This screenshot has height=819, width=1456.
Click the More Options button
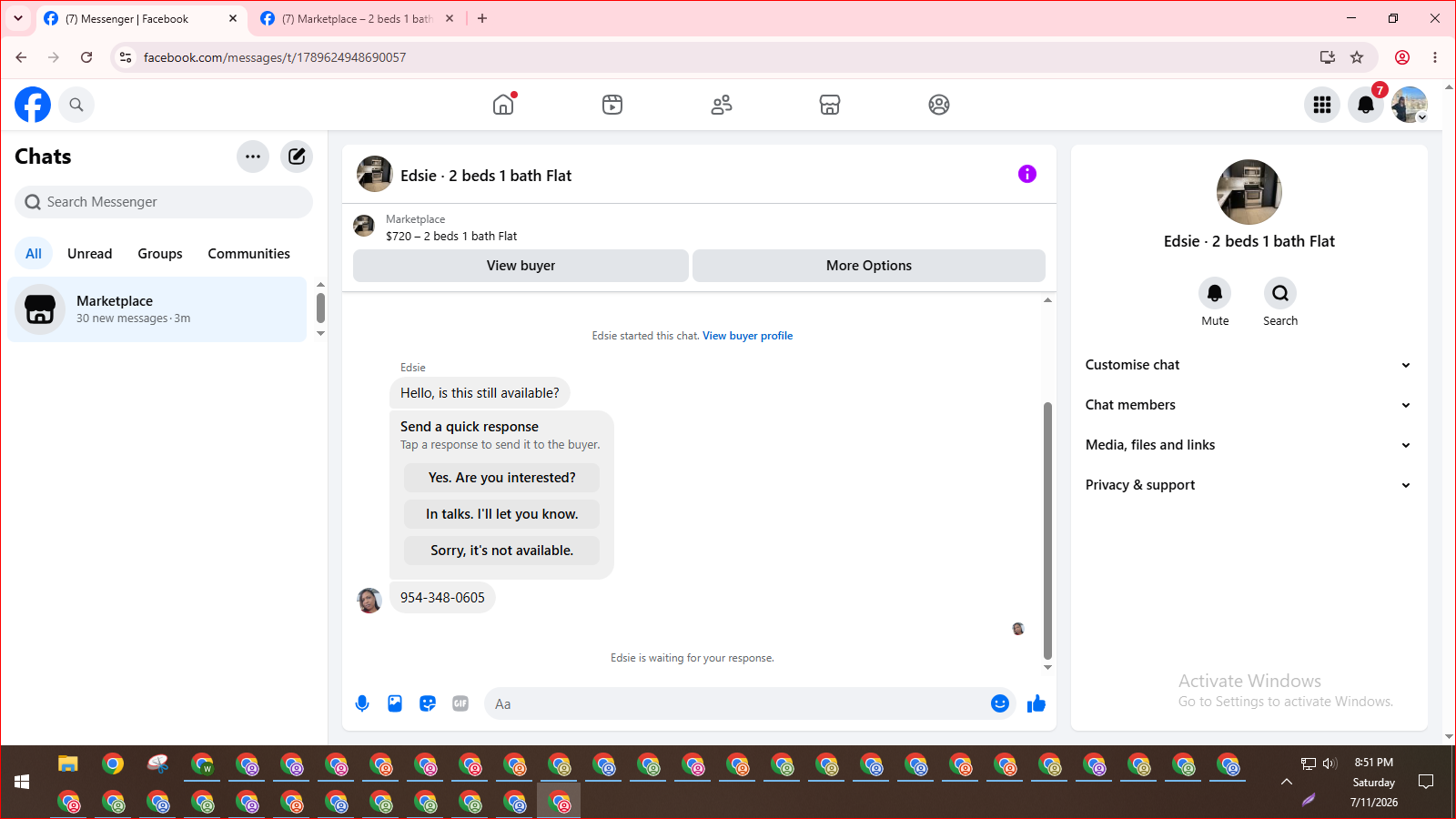(x=869, y=266)
